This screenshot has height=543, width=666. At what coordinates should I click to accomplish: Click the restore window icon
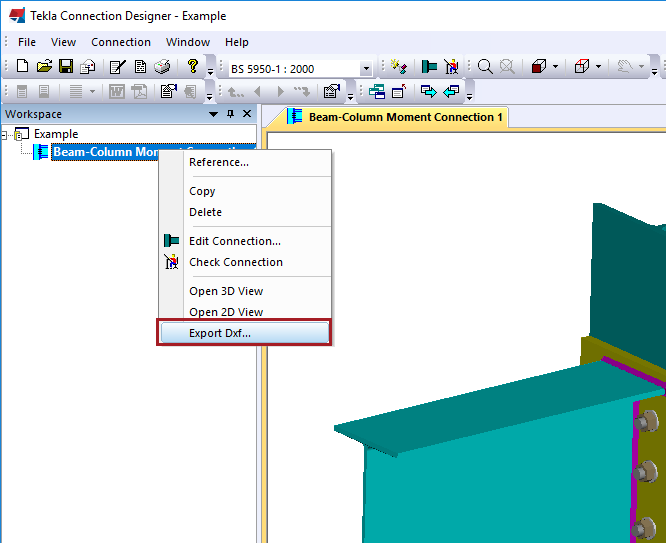(x=399, y=91)
